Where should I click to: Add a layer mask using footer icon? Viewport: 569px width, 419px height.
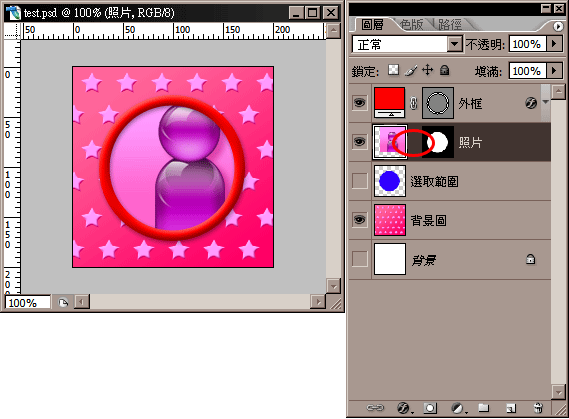tap(430, 408)
